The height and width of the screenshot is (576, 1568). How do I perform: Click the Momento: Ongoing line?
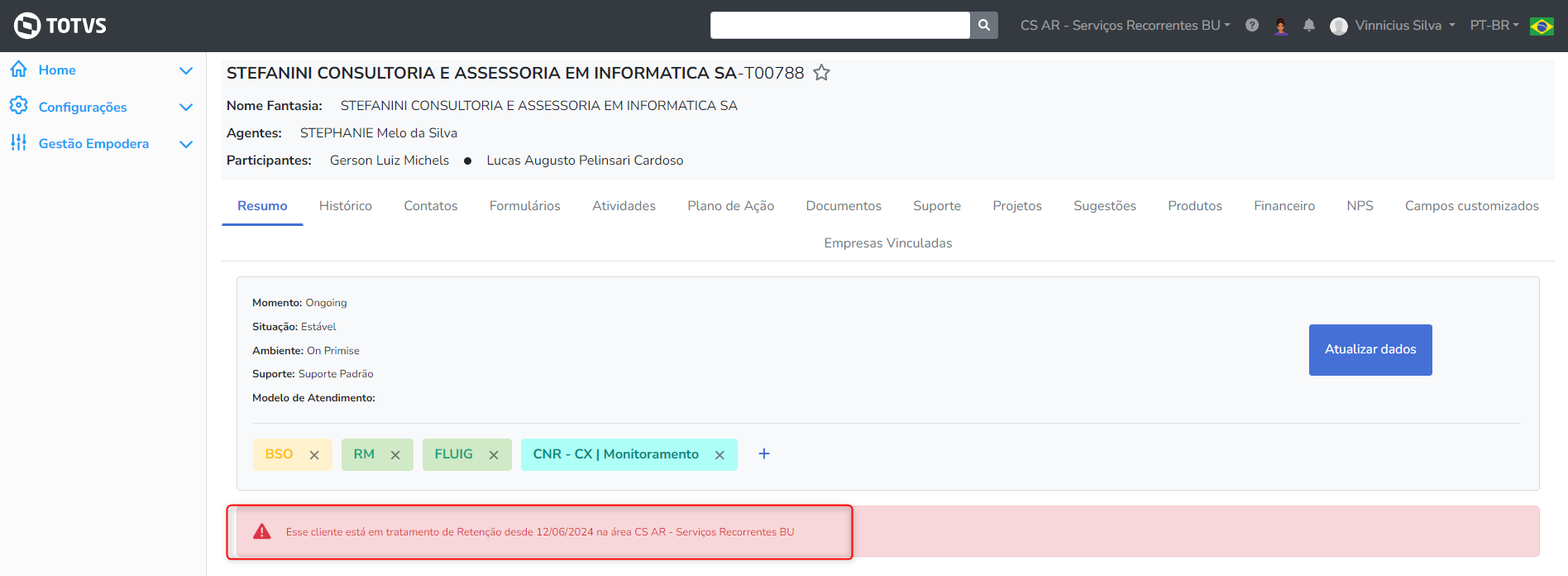(299, 303)
